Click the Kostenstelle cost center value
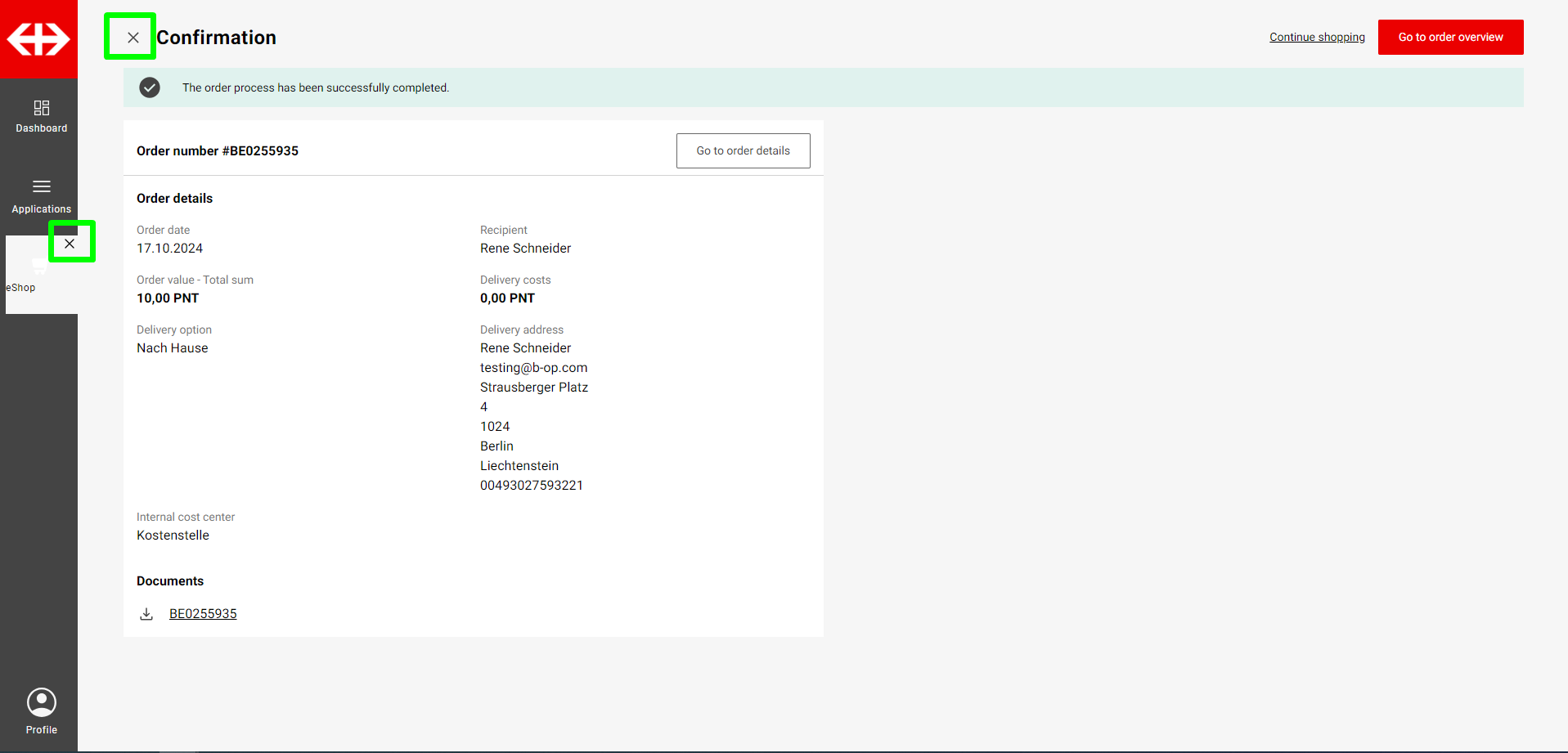 click(x=173, y=536)
